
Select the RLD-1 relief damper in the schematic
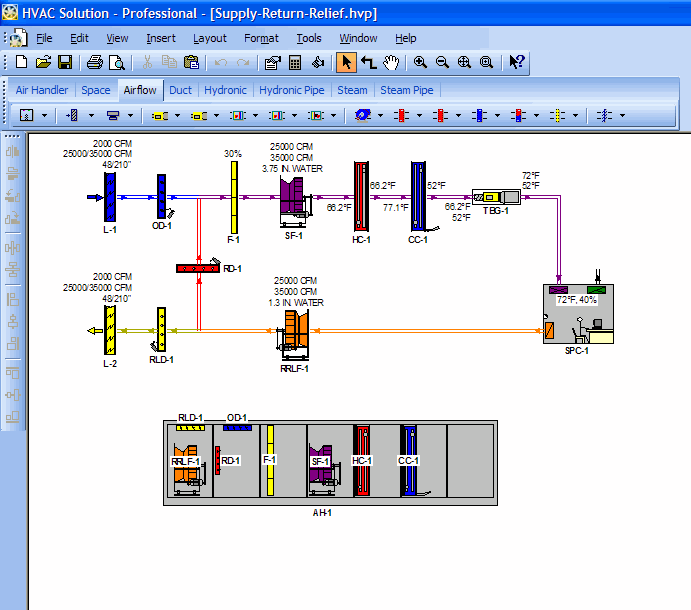pyautogui.click(x=161, y=330)
